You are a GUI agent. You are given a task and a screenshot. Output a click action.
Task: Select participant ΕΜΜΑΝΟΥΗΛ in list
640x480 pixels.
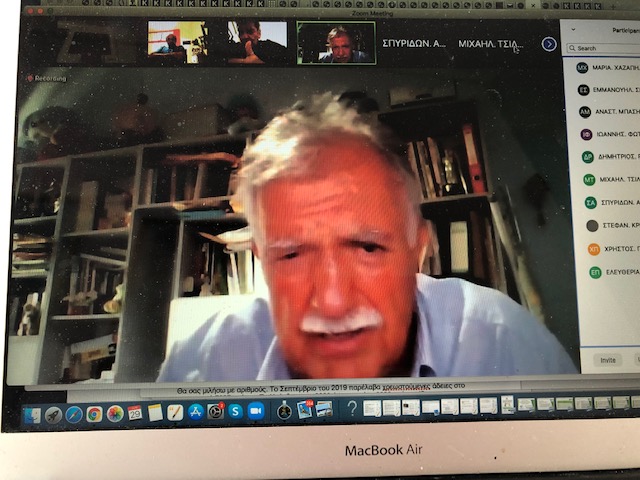click(609, 90)
